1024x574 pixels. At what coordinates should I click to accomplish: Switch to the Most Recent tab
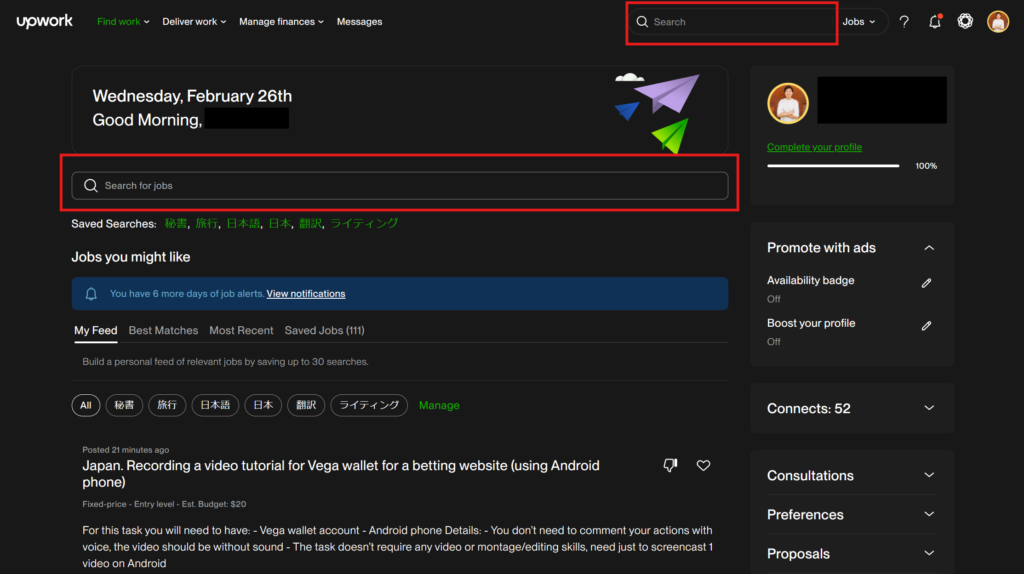coord(241,330)
